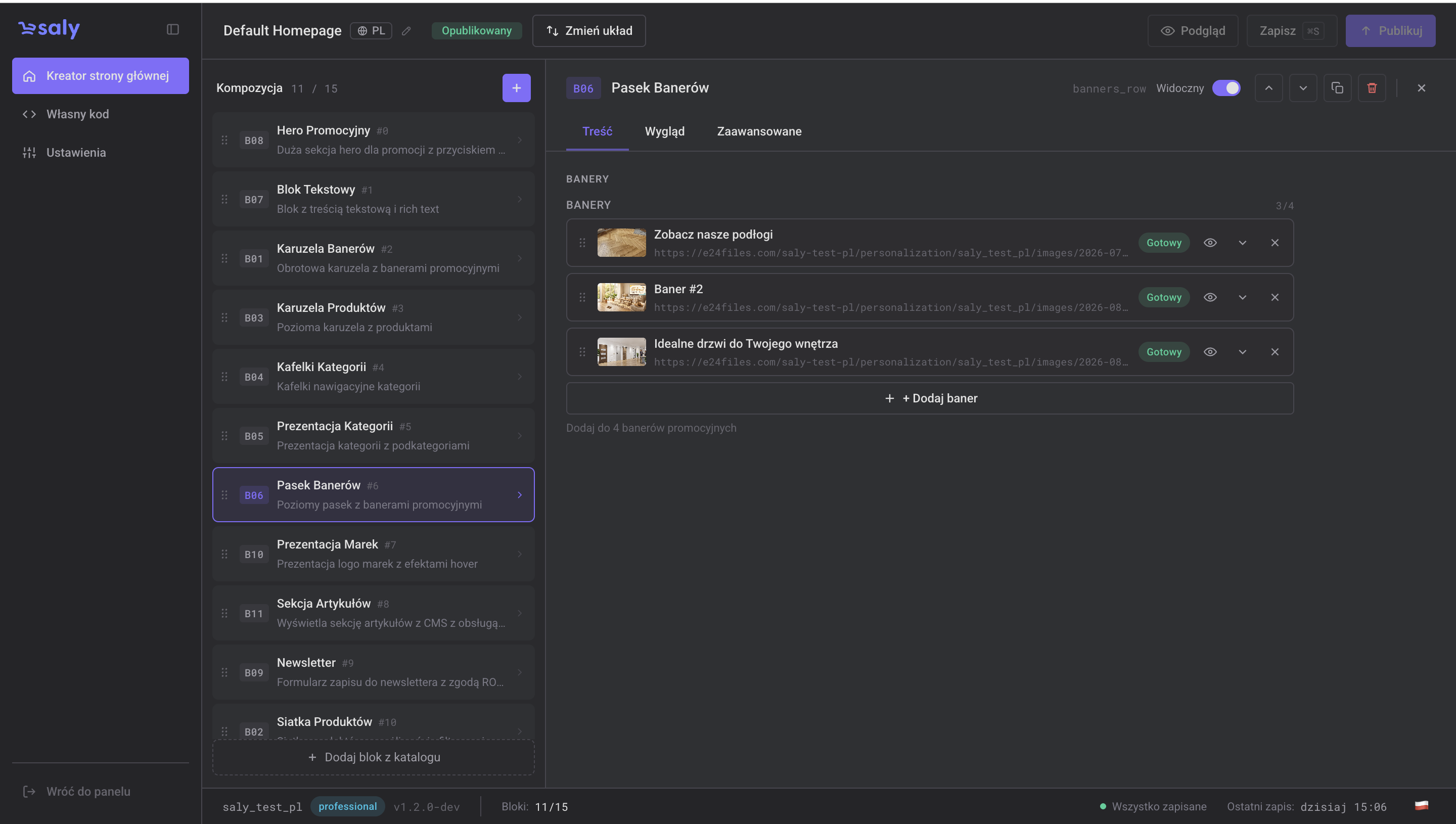1456x824 pixels.
Task: Add new block with purple plus button
Action: [516, 88]
